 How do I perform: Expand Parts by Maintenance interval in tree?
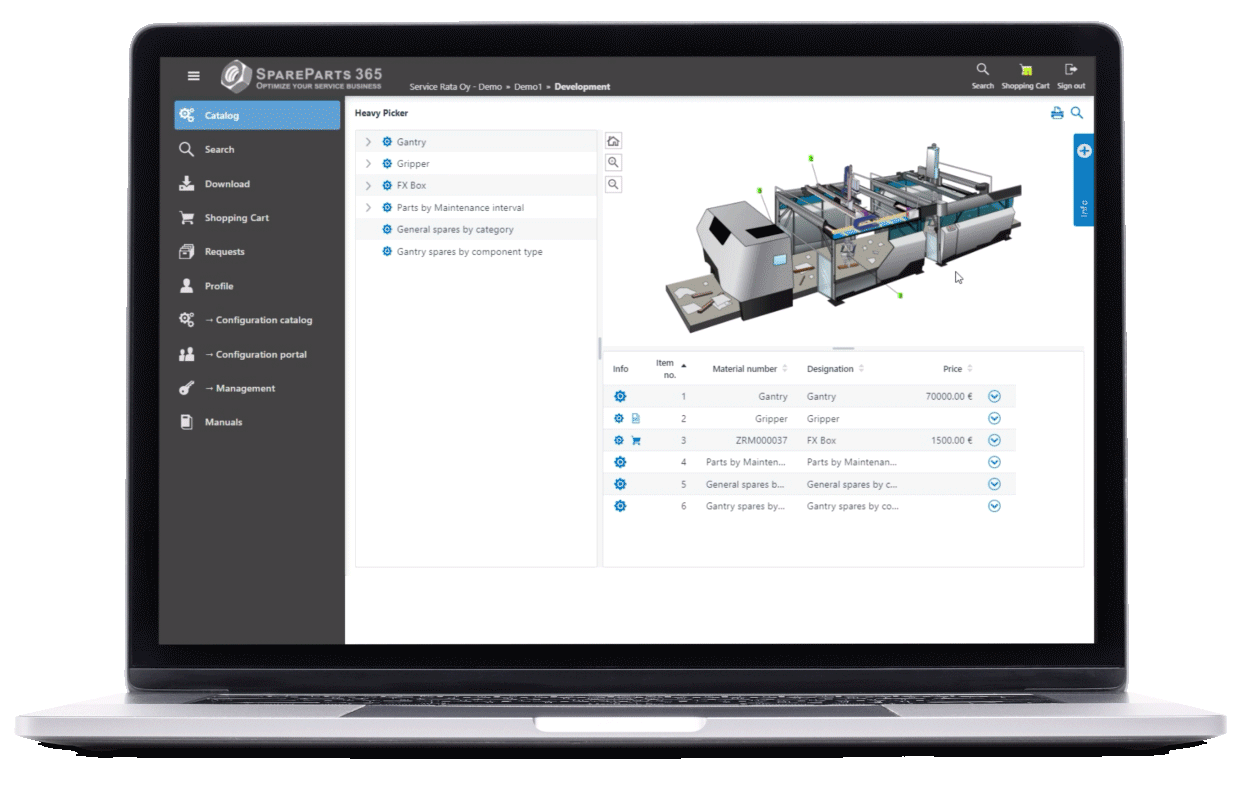(368, 208)
